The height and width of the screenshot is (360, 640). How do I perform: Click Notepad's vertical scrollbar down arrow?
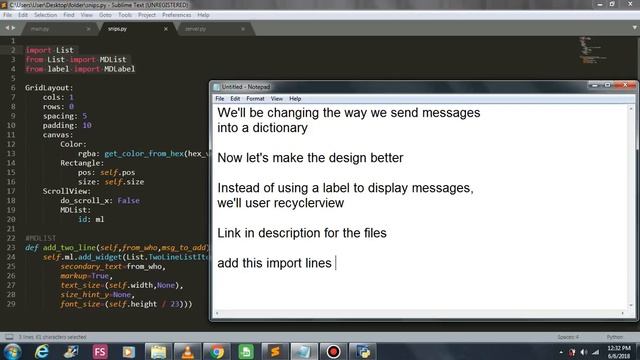click(631, 305)
